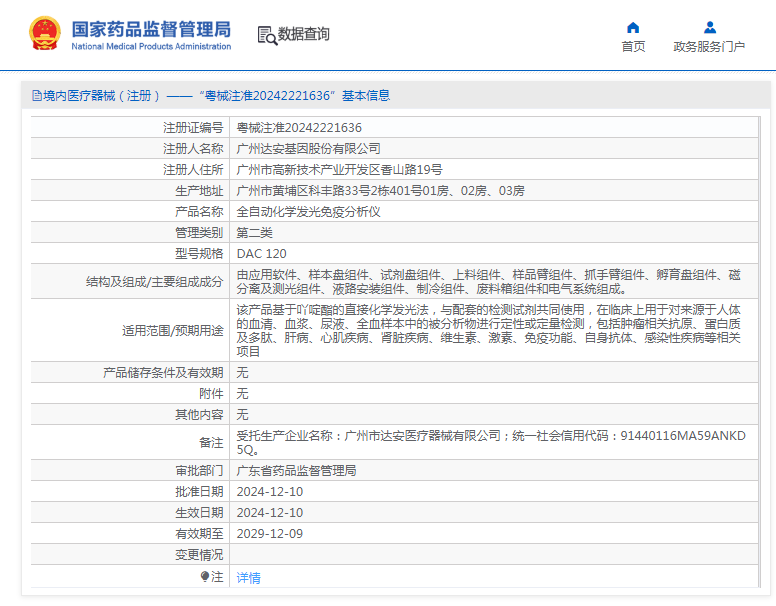Click the 变更情况 row label

[x=198, y=555]
